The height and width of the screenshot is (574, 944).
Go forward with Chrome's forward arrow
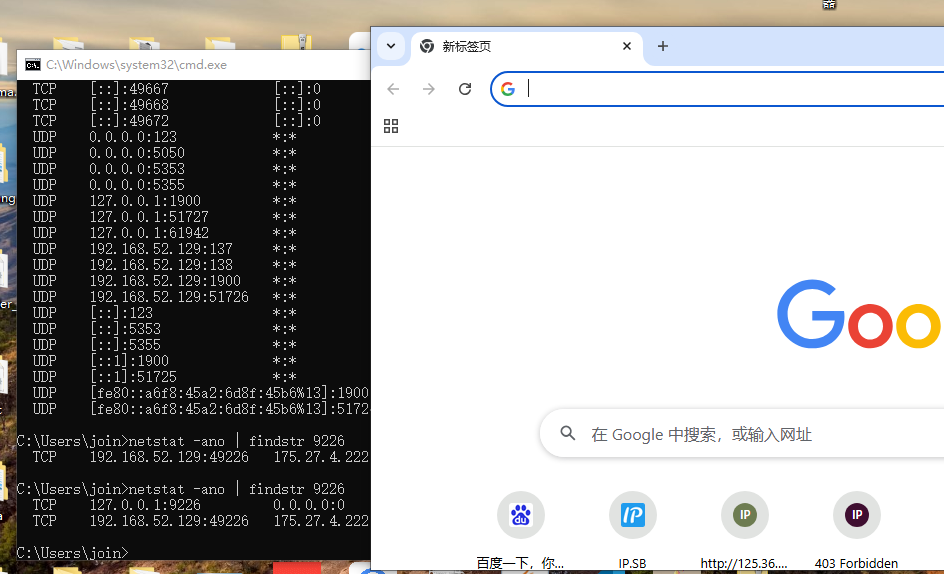429,89
